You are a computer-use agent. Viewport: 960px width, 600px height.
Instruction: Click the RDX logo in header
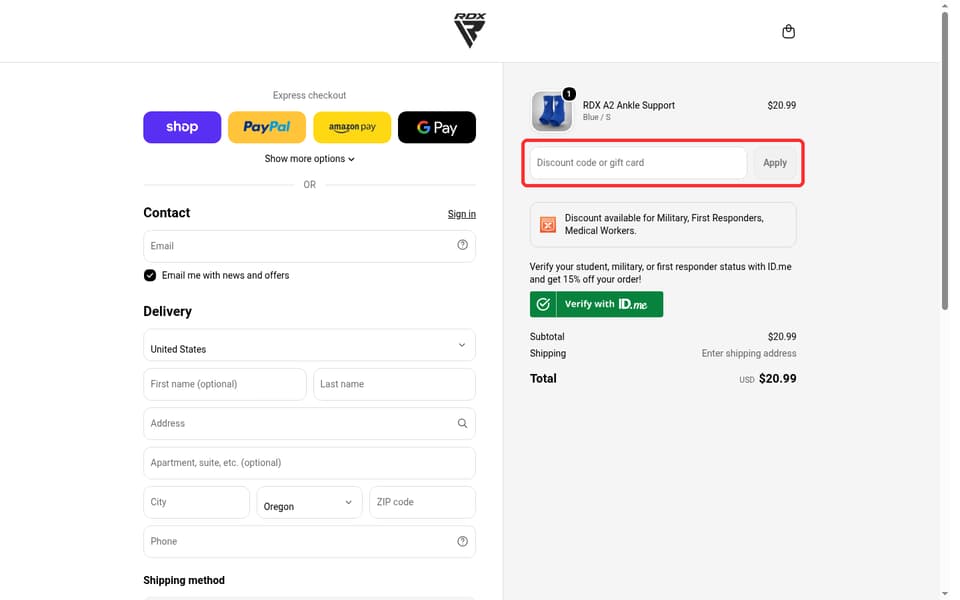point(470,30)
